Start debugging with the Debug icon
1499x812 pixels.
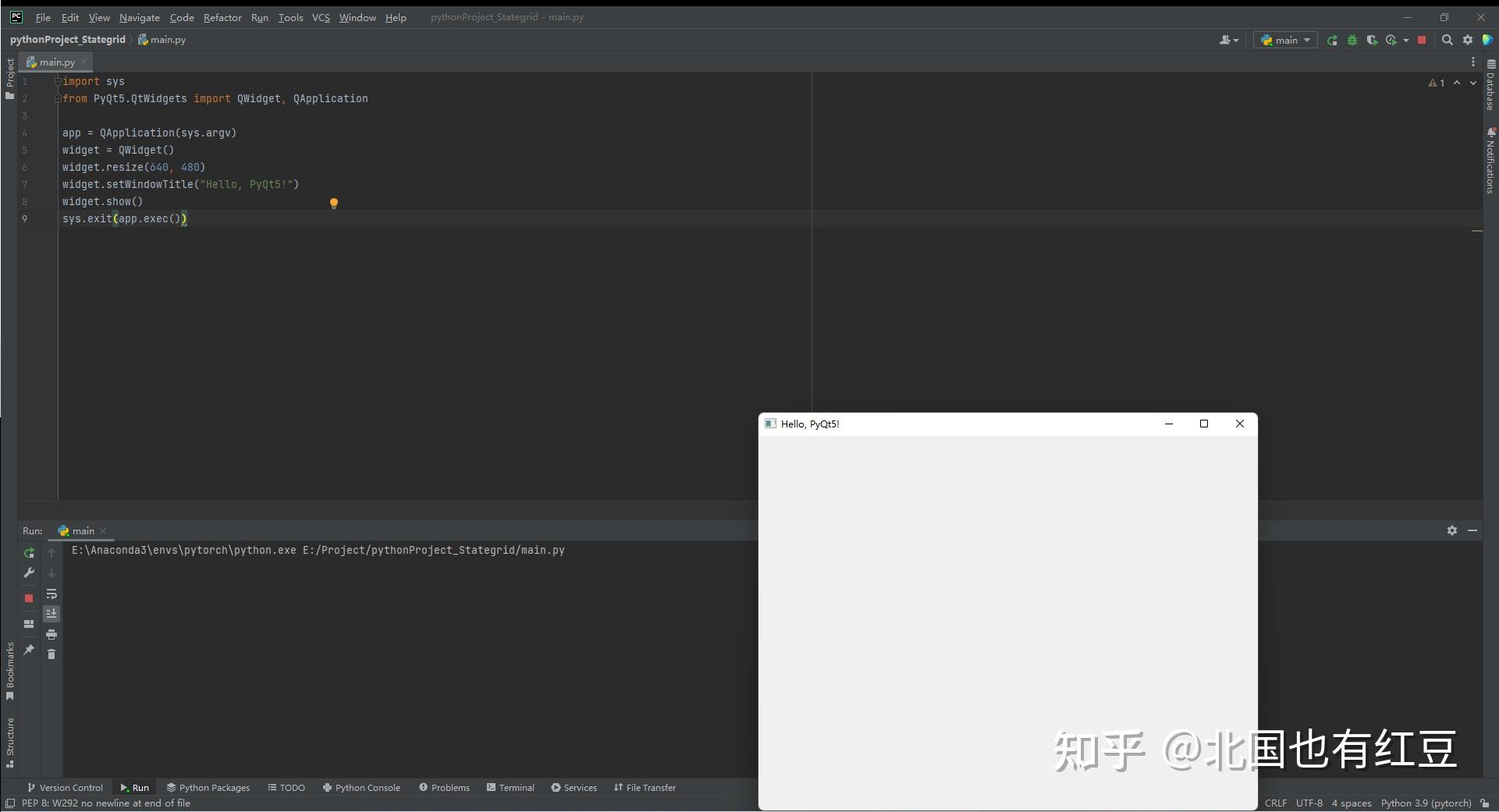pyautogui.click(x=1352, y=40)
